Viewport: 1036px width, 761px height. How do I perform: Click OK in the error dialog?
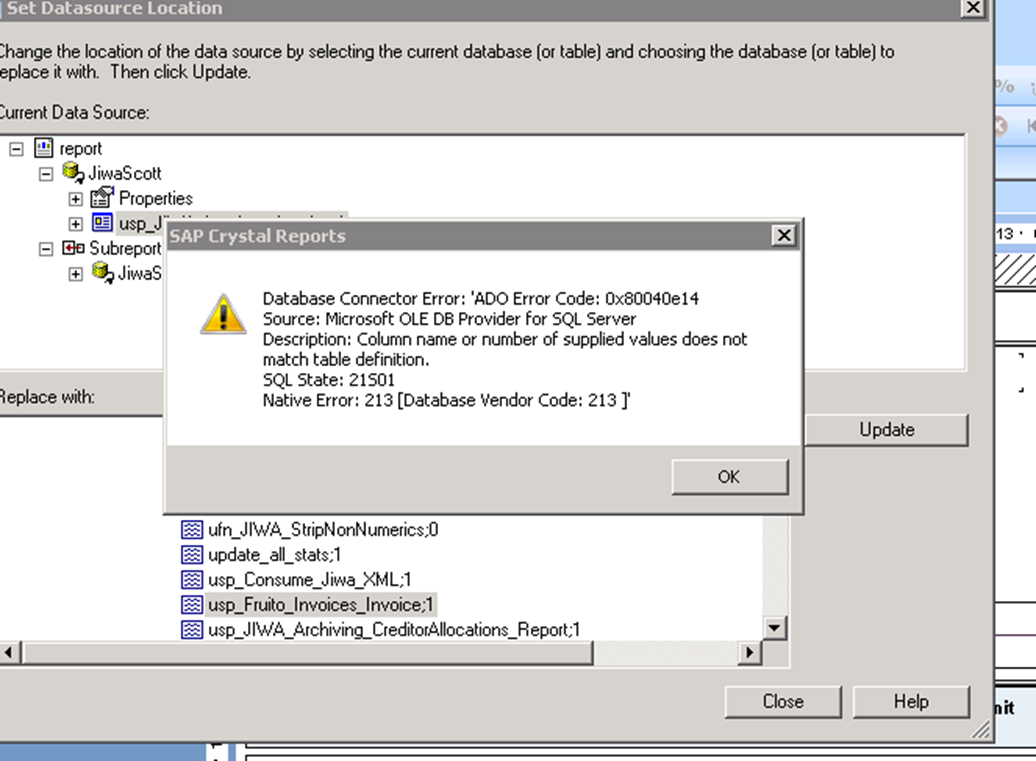coord(729,477)
